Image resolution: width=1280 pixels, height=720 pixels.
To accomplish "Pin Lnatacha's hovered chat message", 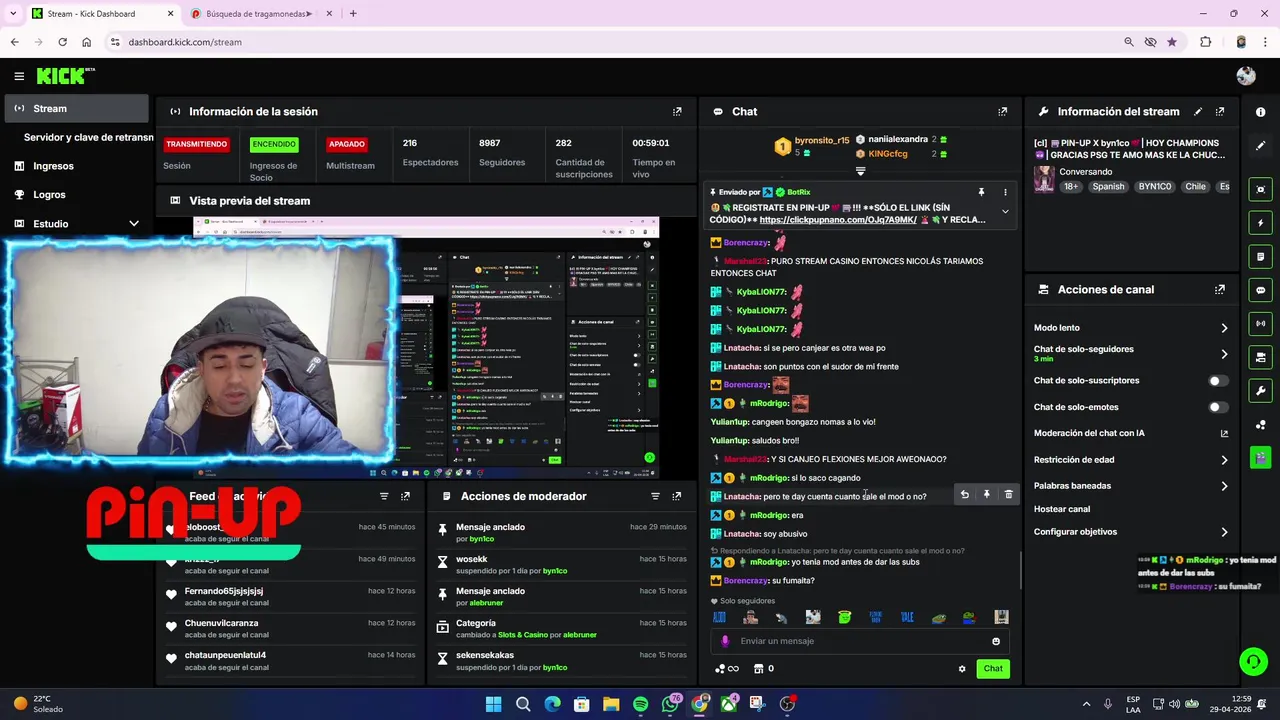I will click(x=986, y=495).
